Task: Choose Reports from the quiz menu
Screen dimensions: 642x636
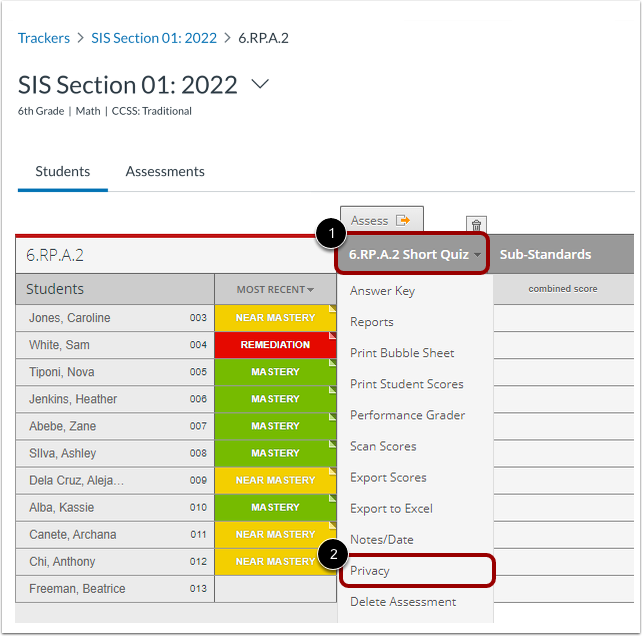Action: (x=372, y=322)
